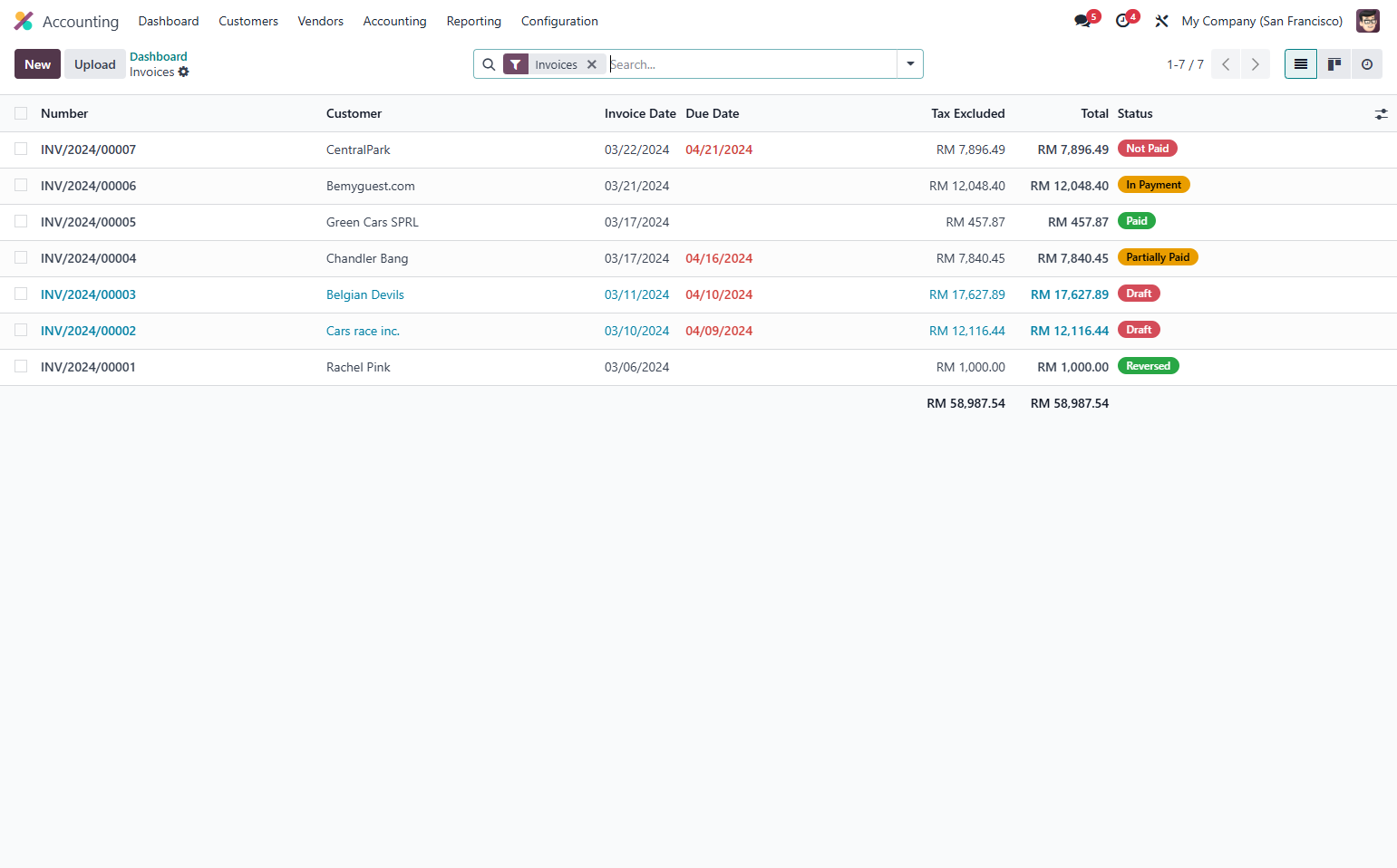
Task: Select checkbox for INV/2024/00006
Action: 21,185
